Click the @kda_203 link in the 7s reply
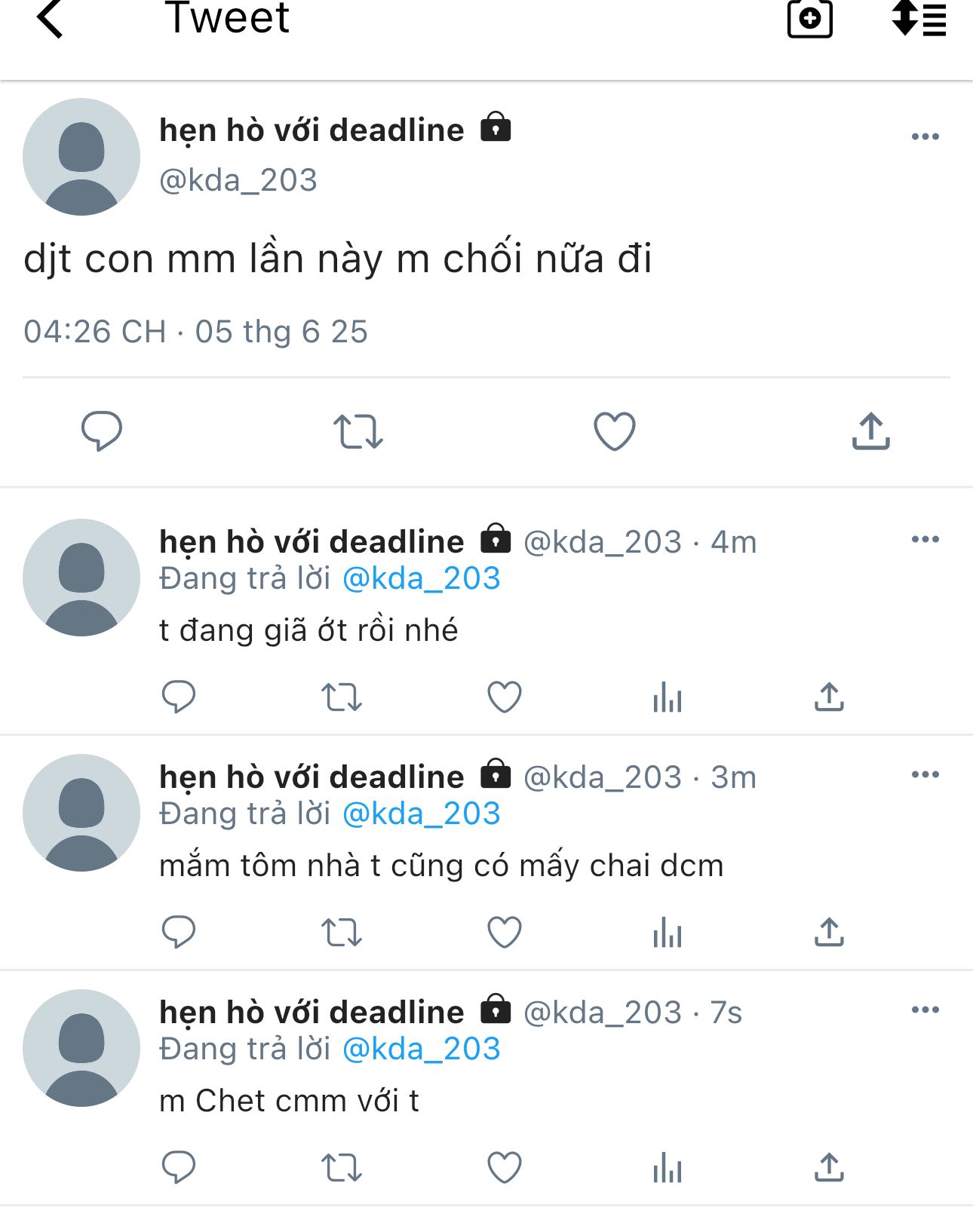 tap(422, 1049)
